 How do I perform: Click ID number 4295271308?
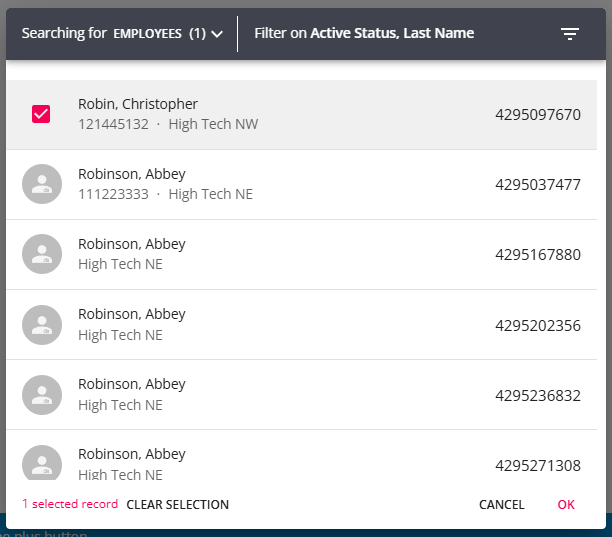(538, 466)
